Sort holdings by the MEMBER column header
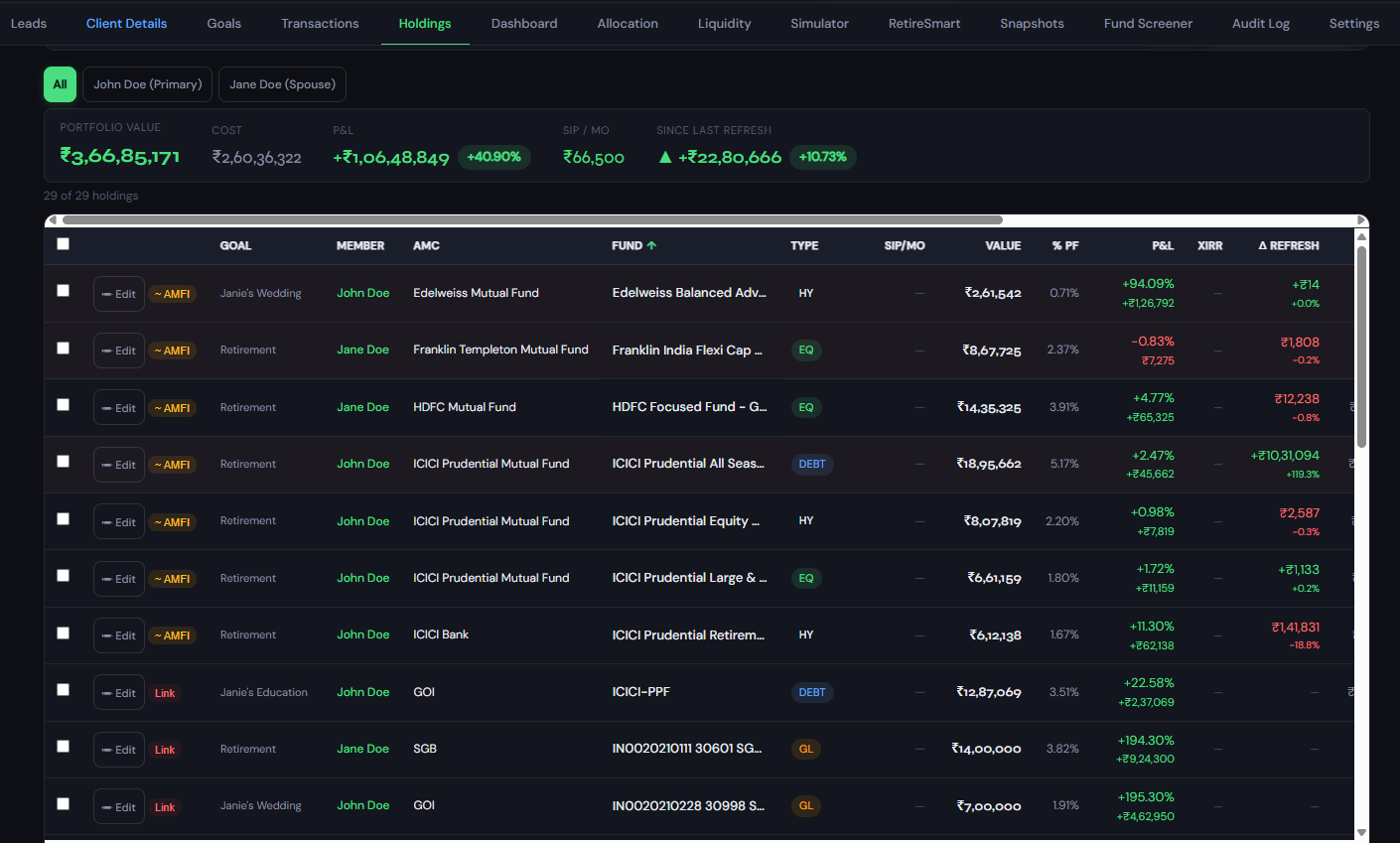The height and width of the screenshot is (843, 1400). 360,245
